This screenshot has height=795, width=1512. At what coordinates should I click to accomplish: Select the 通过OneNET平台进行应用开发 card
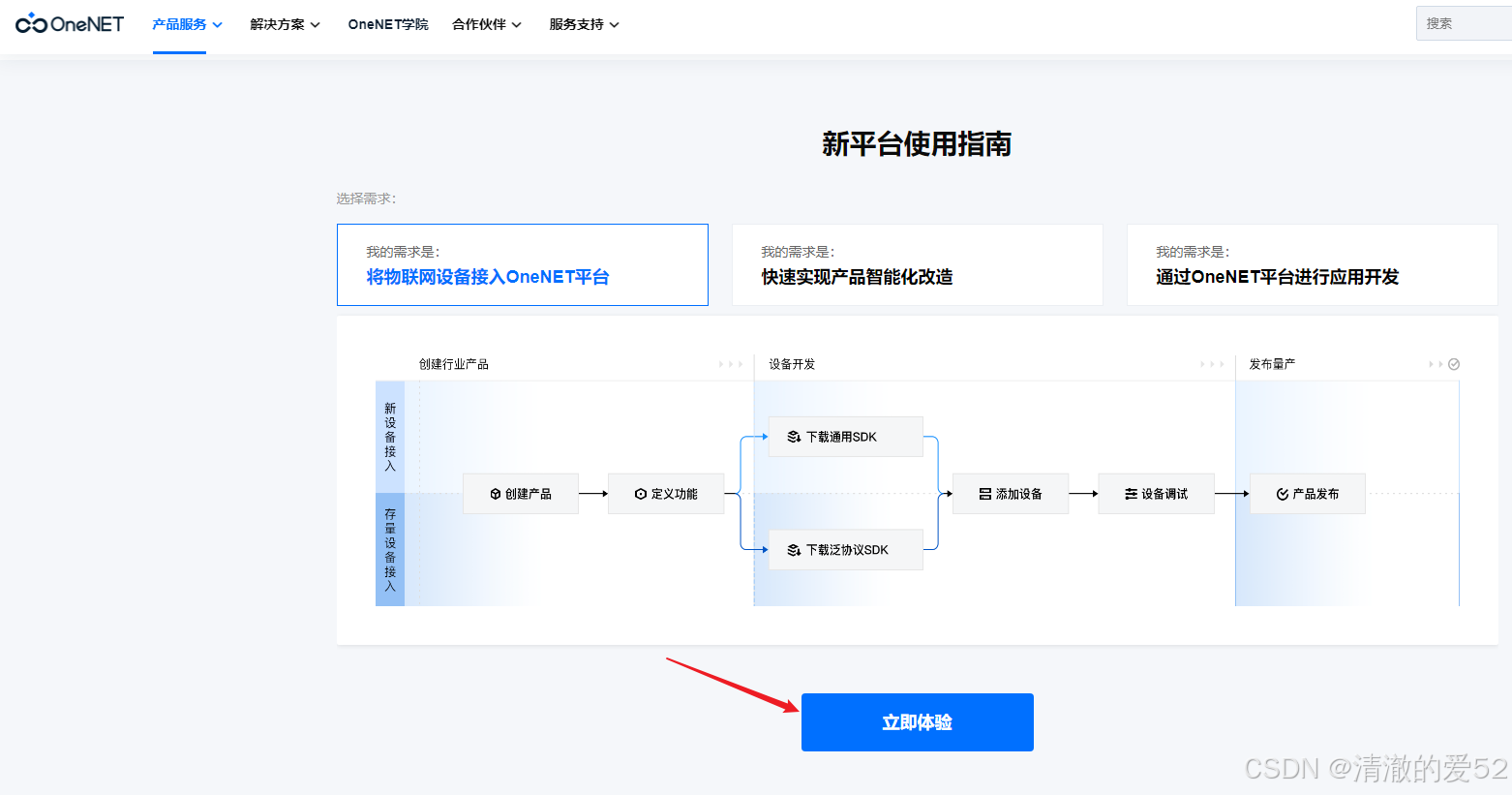pos(1313,265)
